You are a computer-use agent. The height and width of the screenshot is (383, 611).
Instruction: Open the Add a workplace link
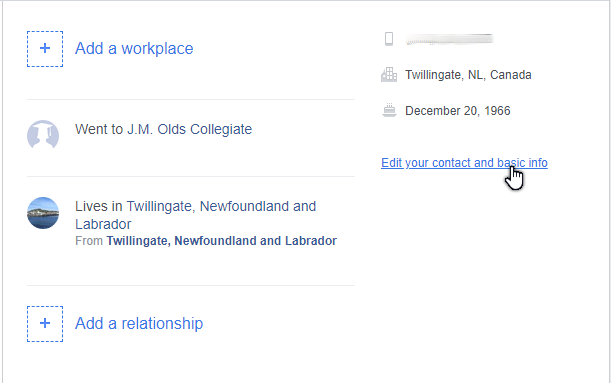pos(134,49)
